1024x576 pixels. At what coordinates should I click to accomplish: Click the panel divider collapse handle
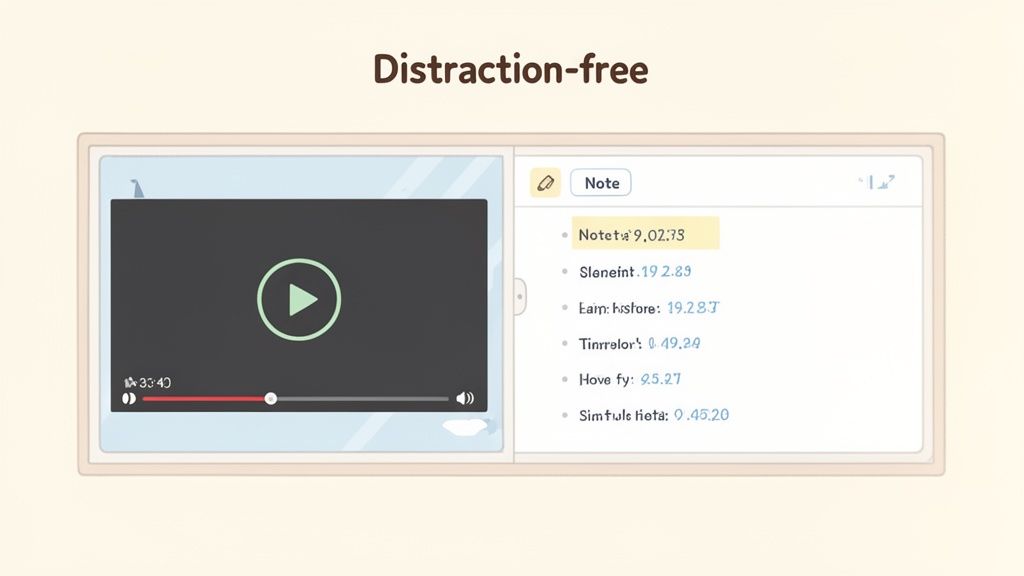[520, 296]
